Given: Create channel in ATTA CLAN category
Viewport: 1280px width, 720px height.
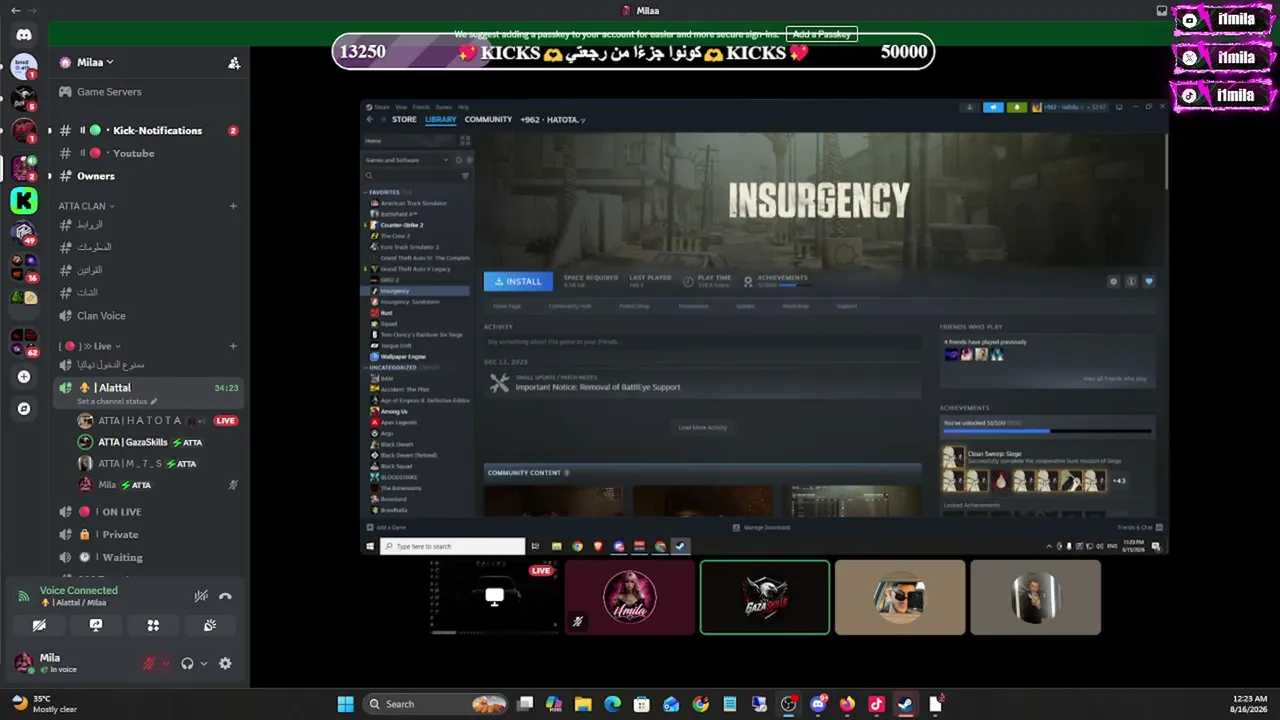Looking at the screenshot, I should click(233, 206).
